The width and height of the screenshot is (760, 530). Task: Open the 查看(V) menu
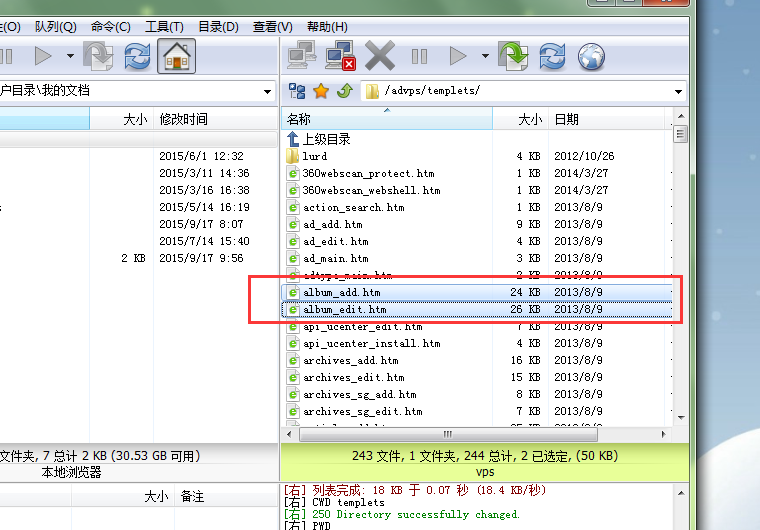[272, 27]
